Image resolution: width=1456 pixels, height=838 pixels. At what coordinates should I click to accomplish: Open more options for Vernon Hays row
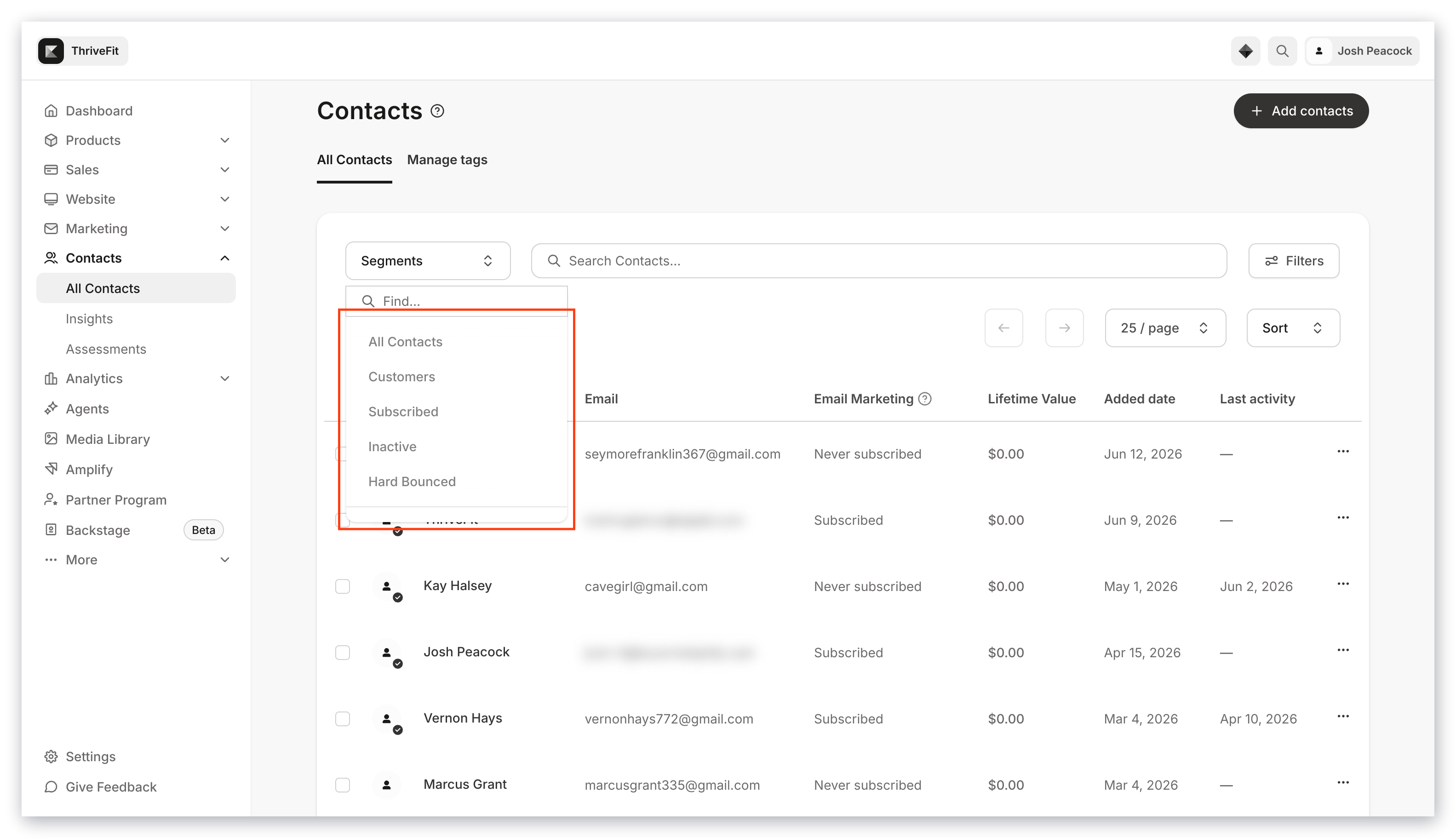(1342, 716)
